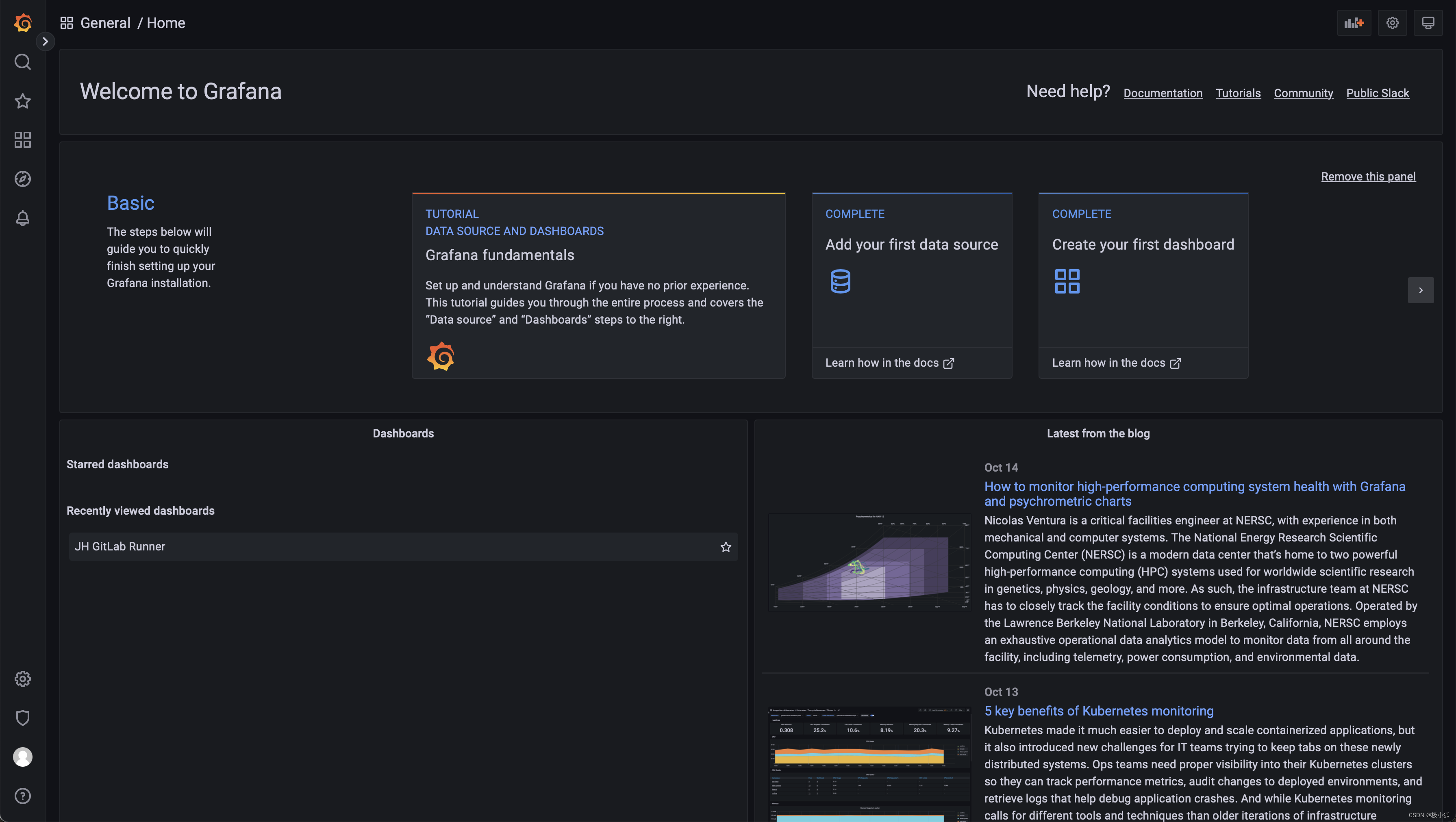Open the Documentation link
The height and width of the screenshot is (822, 1456).
1163,93
